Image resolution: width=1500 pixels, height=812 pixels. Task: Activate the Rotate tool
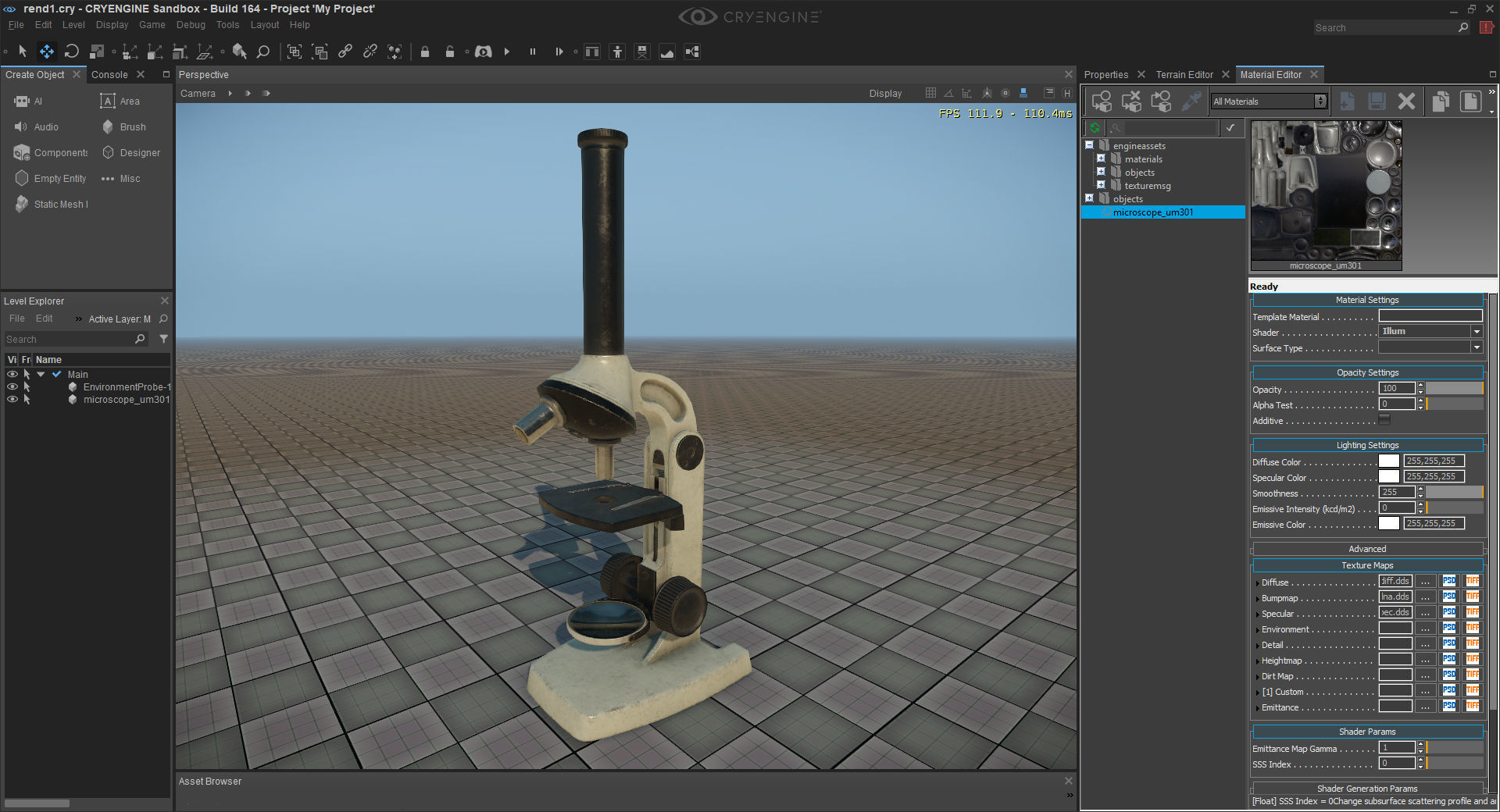[72, 52]
